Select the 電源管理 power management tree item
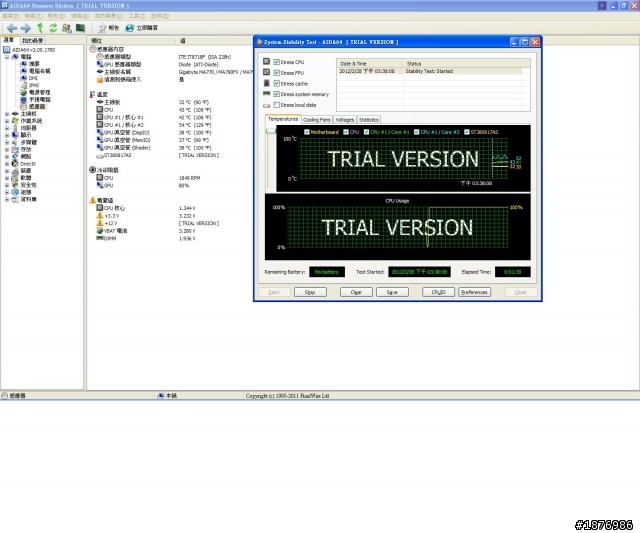Screen dimensions: 640x533 tap(39, 92)
